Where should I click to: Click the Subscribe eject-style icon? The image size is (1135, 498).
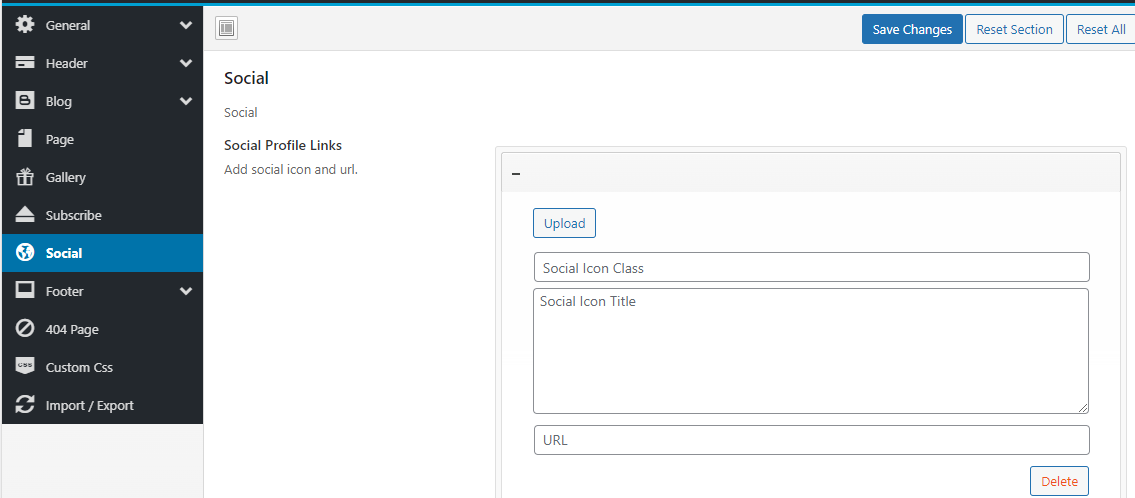pos(25,215)
